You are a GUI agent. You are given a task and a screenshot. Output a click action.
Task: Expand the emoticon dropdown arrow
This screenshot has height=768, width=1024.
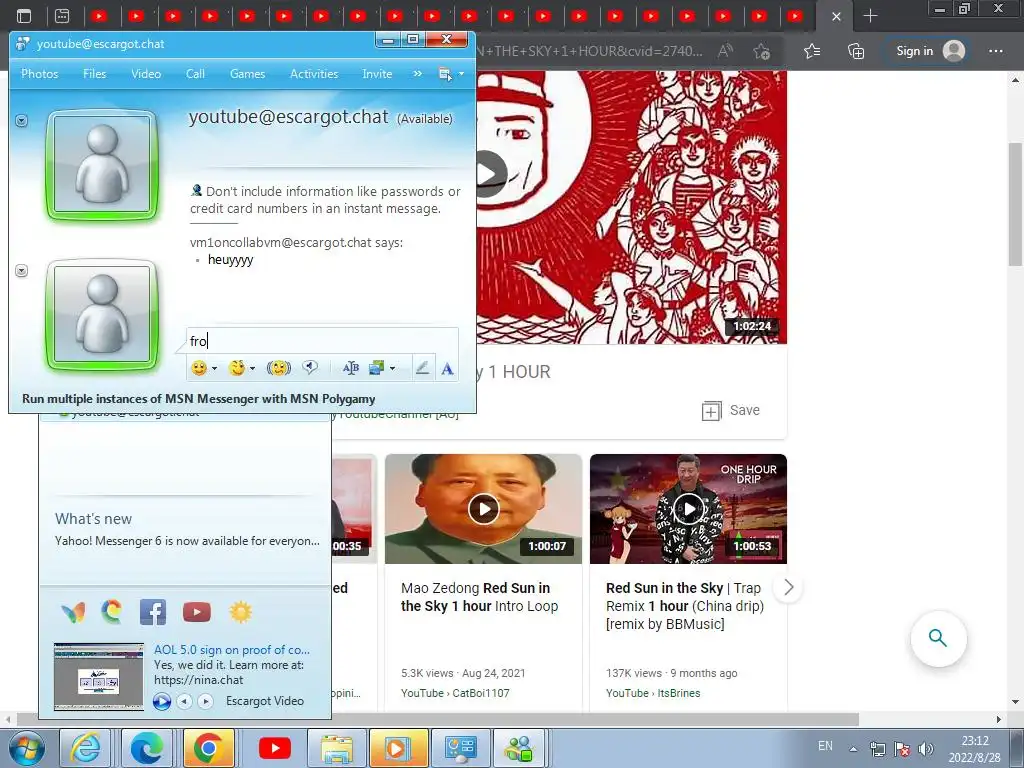(x=214, y=368)
